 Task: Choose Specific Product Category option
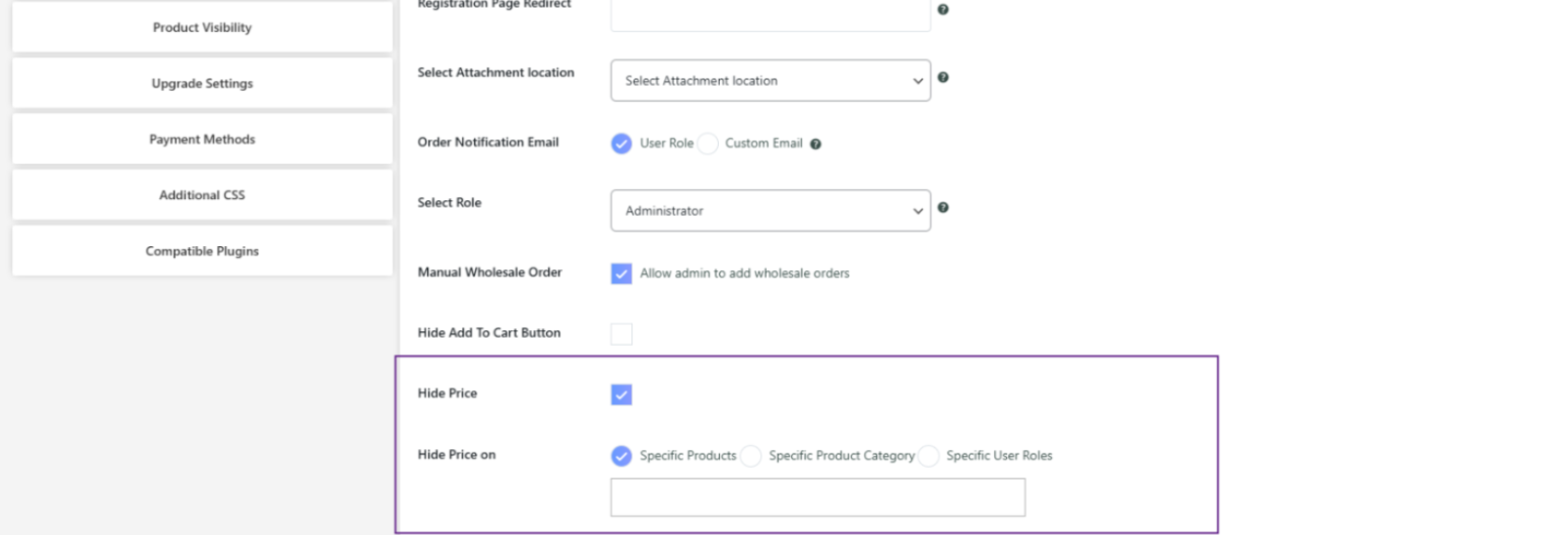tap(751, 455)
